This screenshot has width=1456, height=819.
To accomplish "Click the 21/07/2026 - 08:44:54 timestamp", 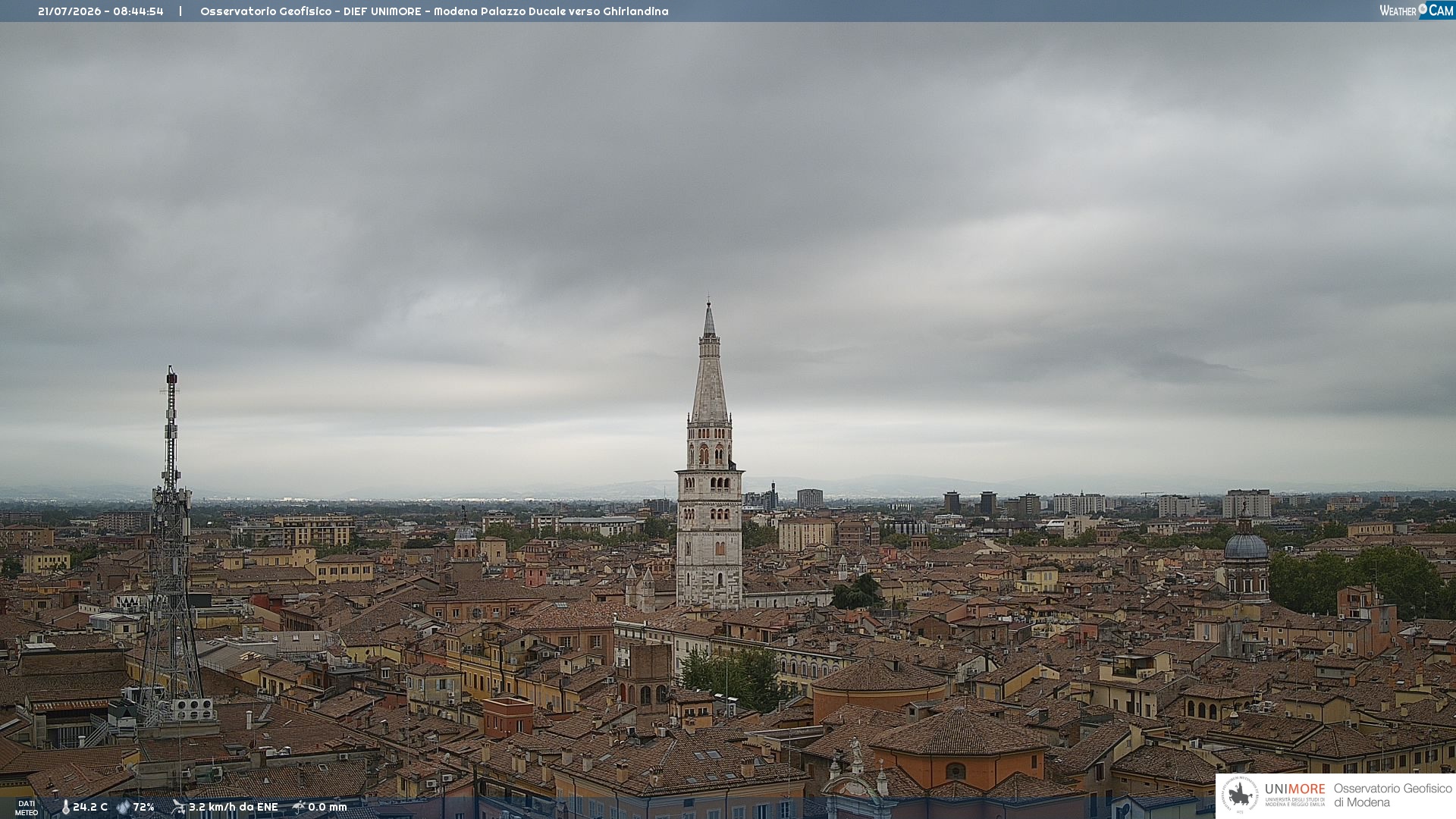I will point(101,11).
